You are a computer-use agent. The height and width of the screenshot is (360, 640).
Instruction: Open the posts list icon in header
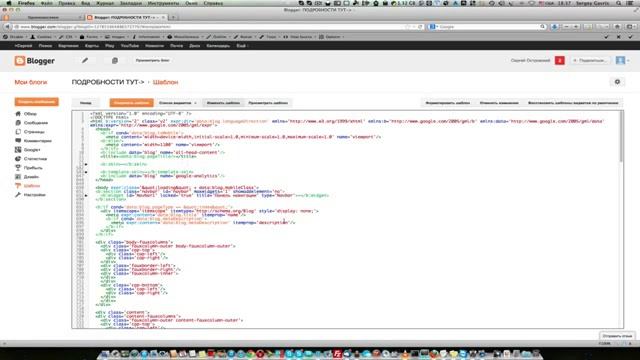(x=115, y=60)
